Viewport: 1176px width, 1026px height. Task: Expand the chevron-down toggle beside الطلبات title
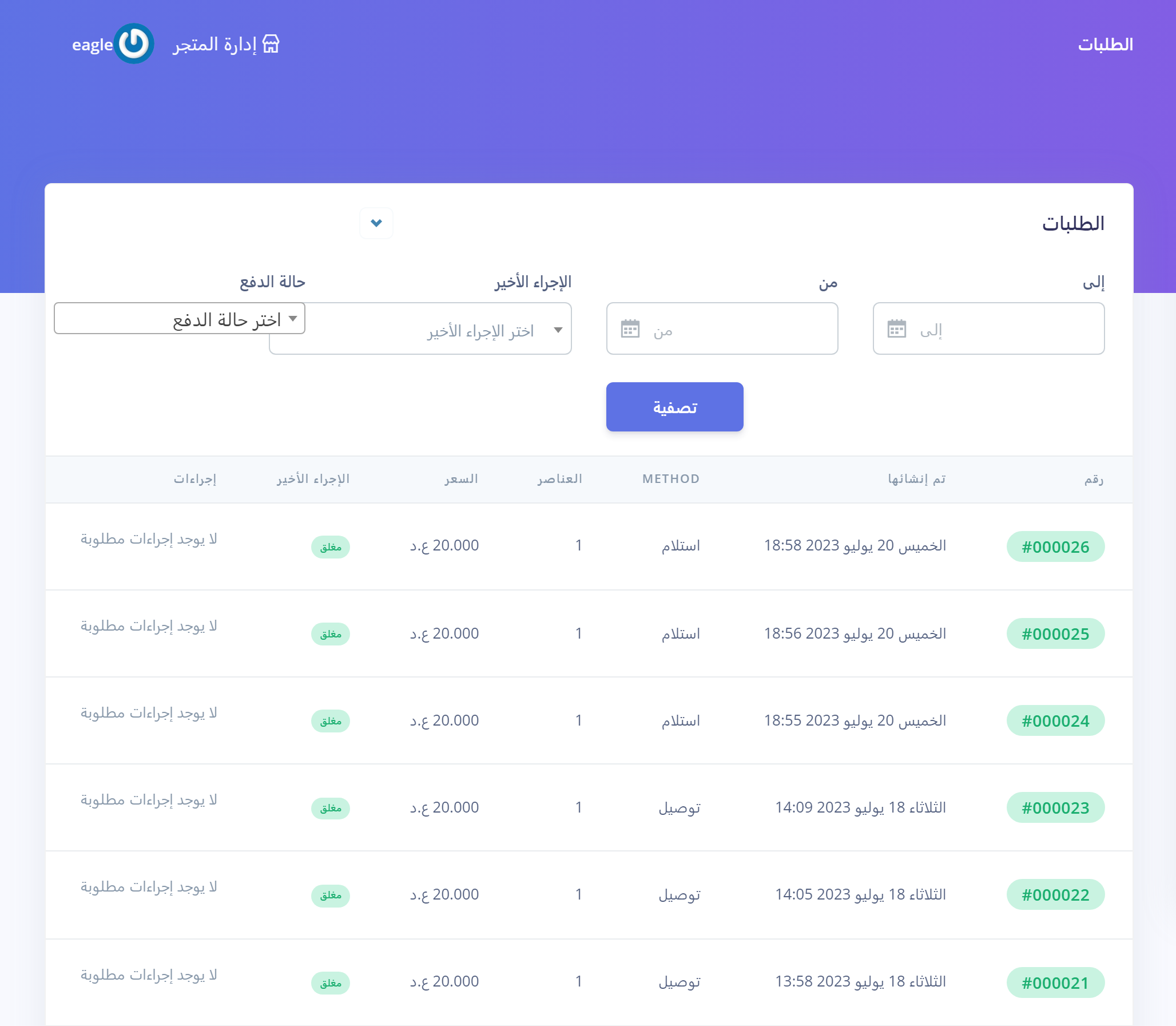coord(376,223)
